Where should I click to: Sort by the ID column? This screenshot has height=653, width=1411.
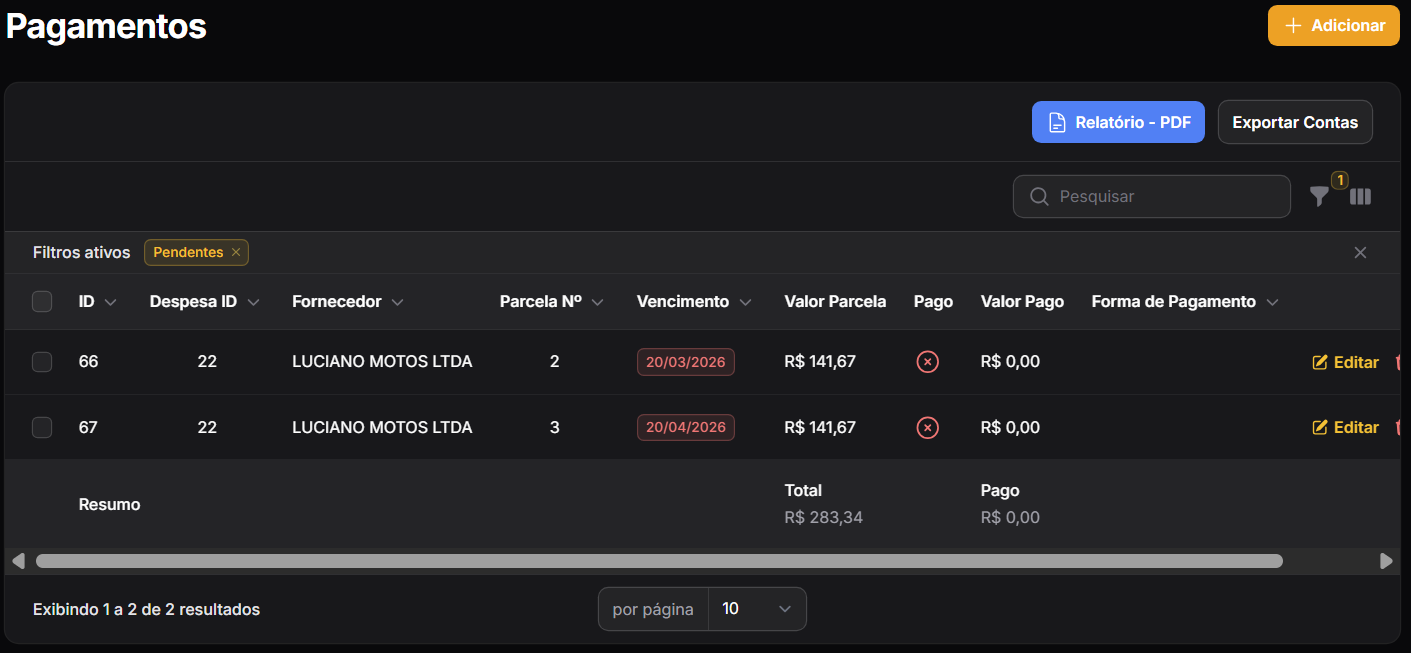(98, 302)
